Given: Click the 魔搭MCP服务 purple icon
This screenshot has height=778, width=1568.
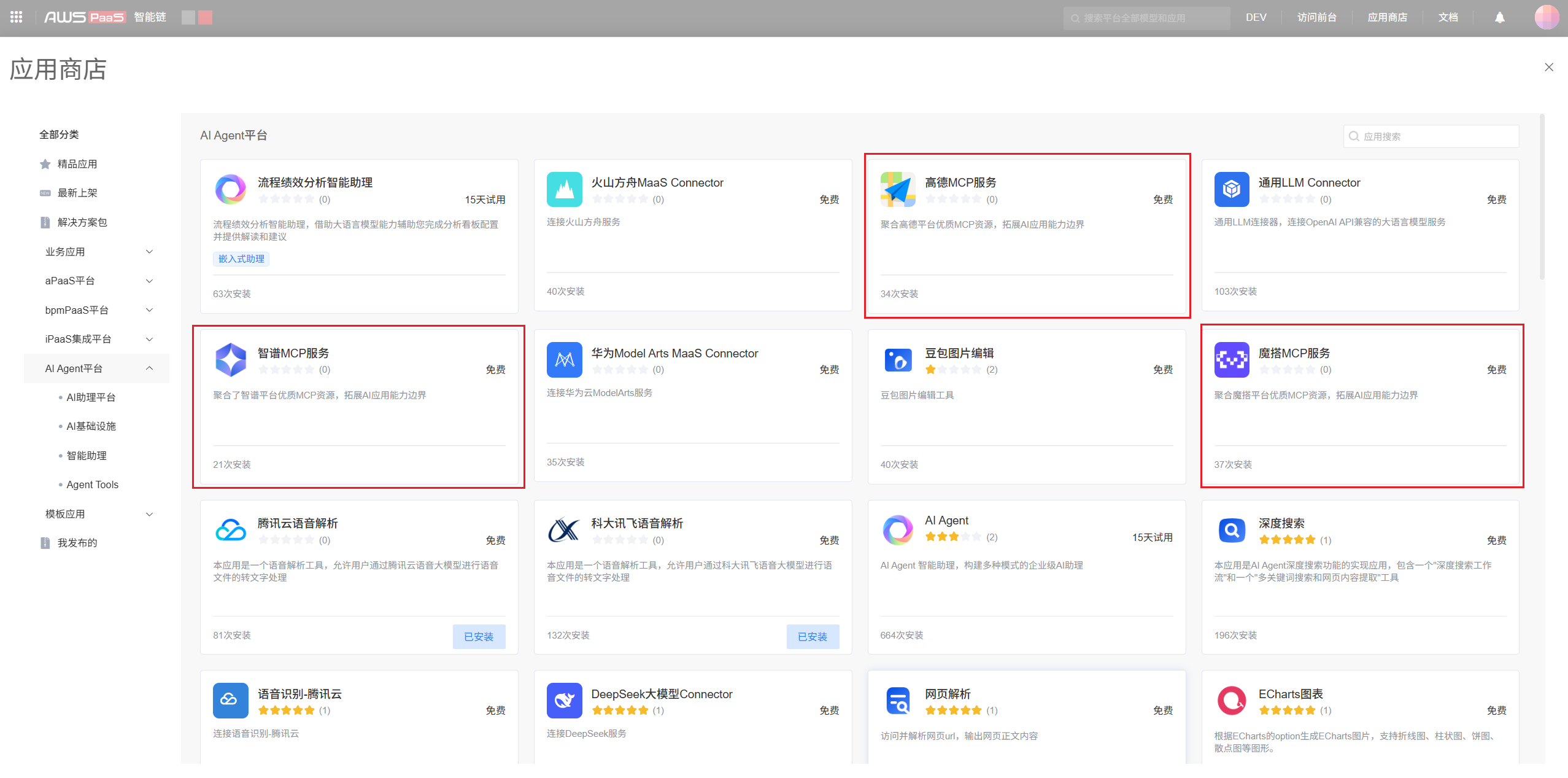Looking at the screenshot, I should click(x=1232, y=360).
